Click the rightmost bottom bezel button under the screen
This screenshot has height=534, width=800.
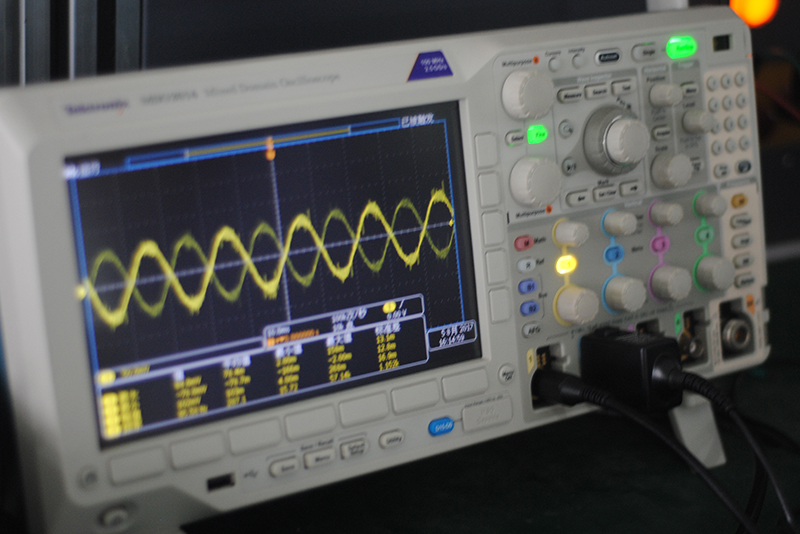[x=465, y=384]
